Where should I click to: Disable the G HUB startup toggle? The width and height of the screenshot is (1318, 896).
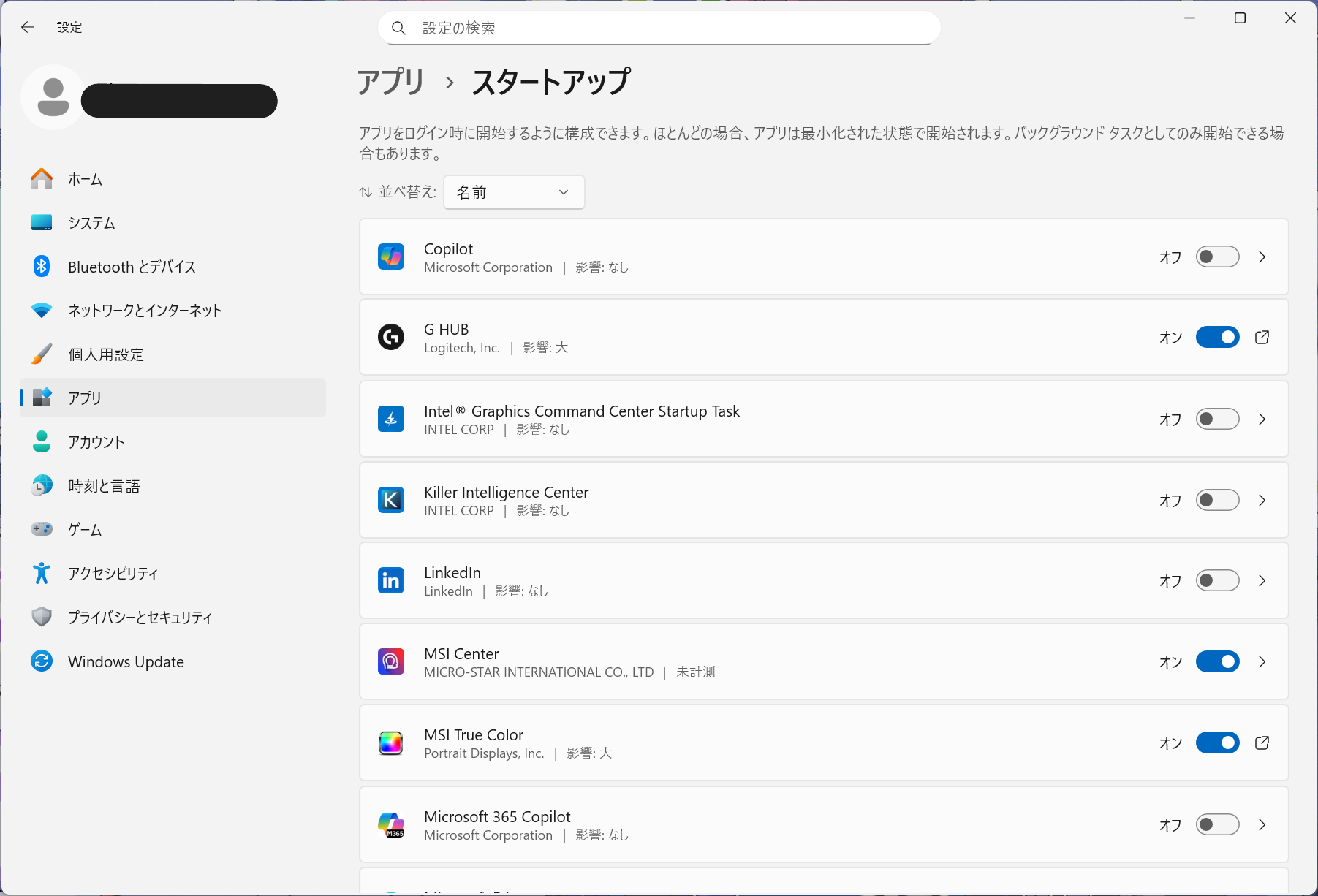click(1217, 337)
